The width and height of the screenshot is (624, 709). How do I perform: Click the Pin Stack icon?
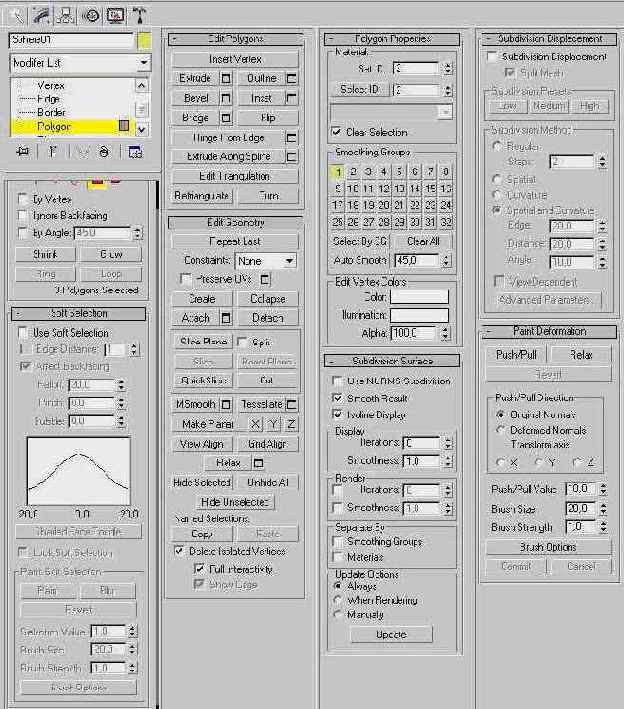point(22,151)
